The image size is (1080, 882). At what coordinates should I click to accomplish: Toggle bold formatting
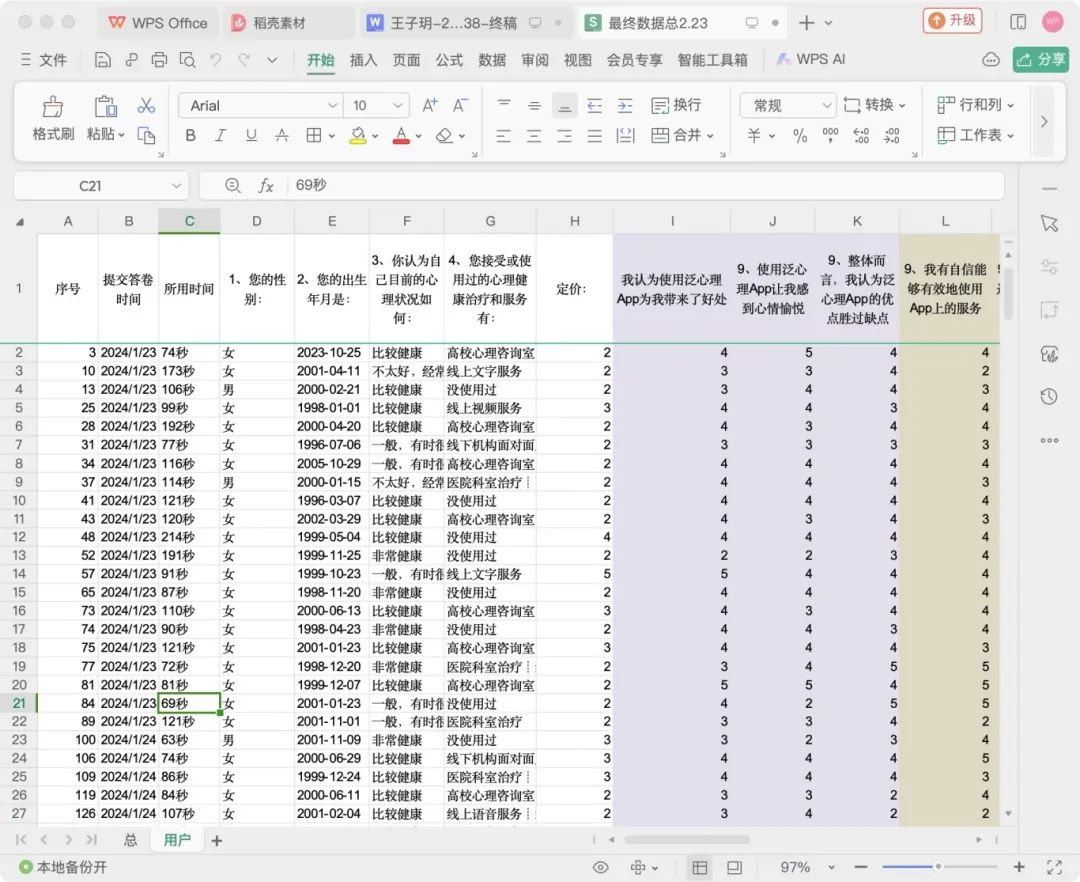click(x=190, y=136)
